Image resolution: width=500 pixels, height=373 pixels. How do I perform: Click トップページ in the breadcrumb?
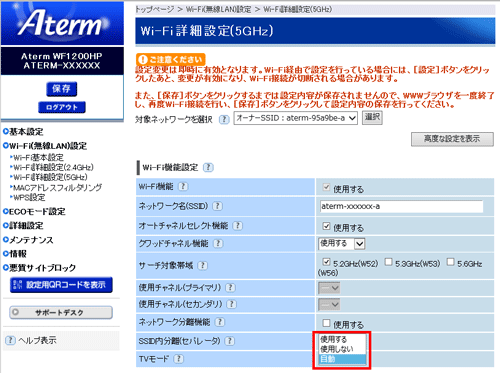pos(155,9)
